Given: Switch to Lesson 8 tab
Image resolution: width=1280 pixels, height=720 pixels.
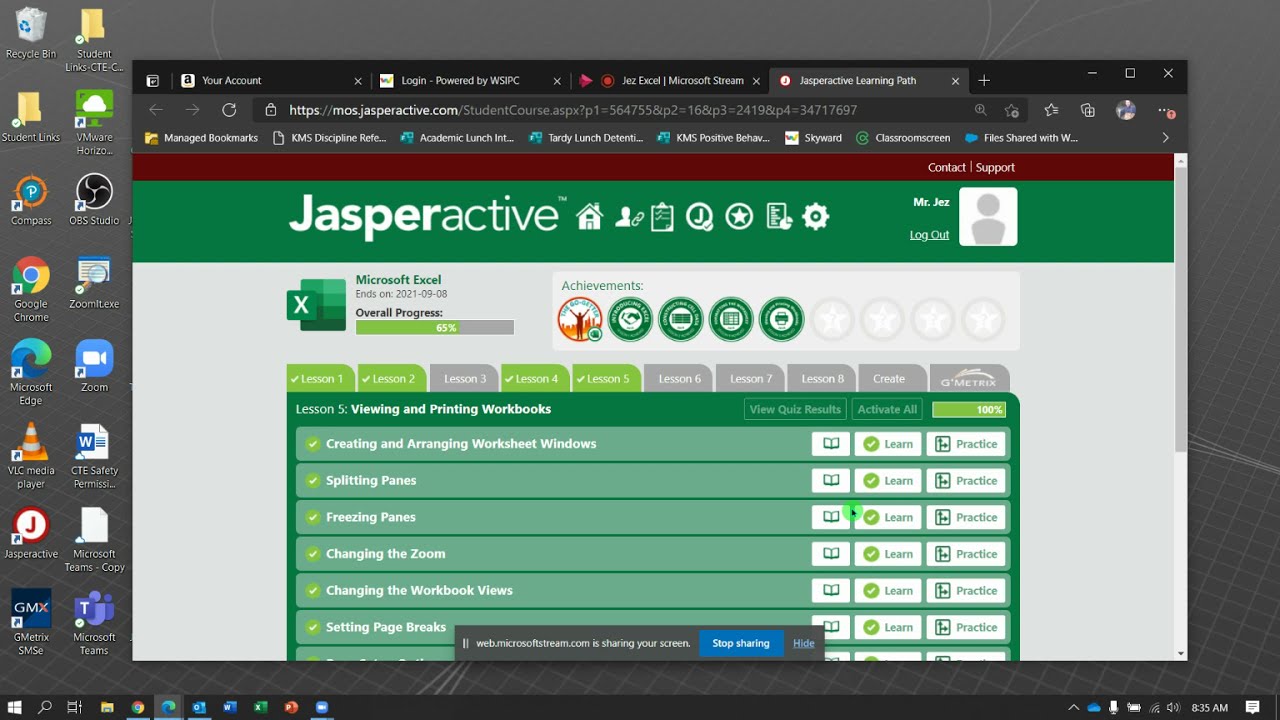Looking at the screenshot, I should click(x=823, y=379).
